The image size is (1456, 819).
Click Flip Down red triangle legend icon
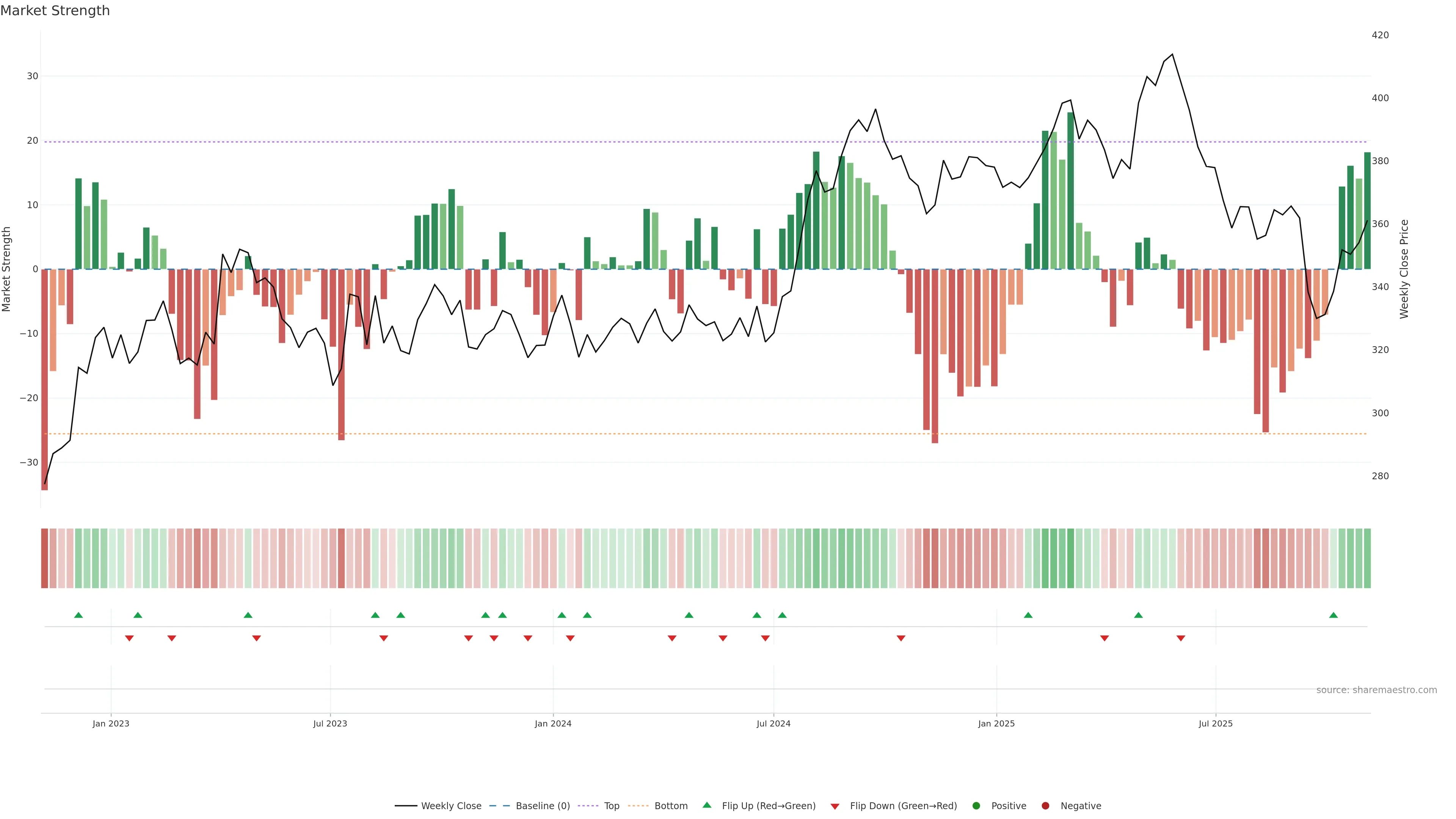pyautogui.click(x=835, y=806)
